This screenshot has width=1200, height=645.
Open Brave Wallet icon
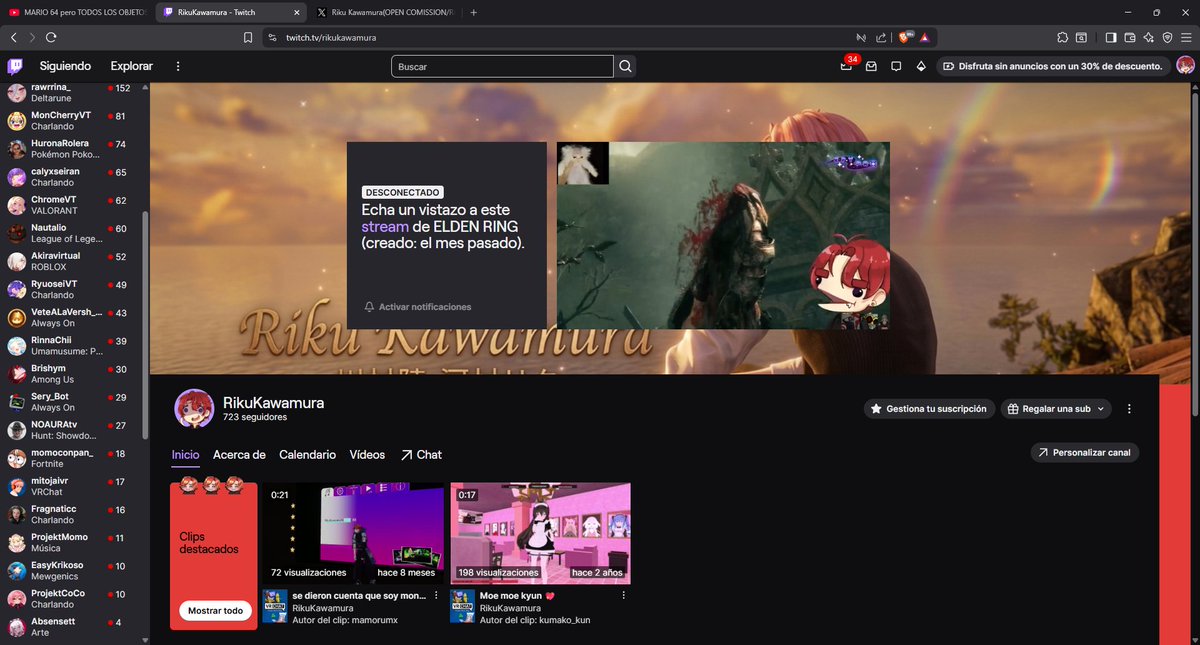point(1130,37)
